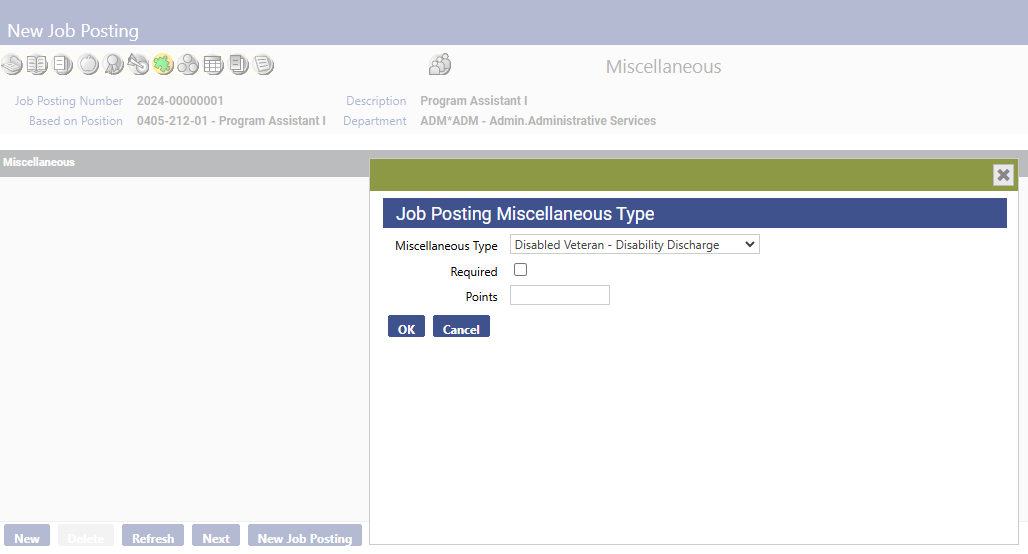Click job posting number 2024-00000001

pos(180,101)
